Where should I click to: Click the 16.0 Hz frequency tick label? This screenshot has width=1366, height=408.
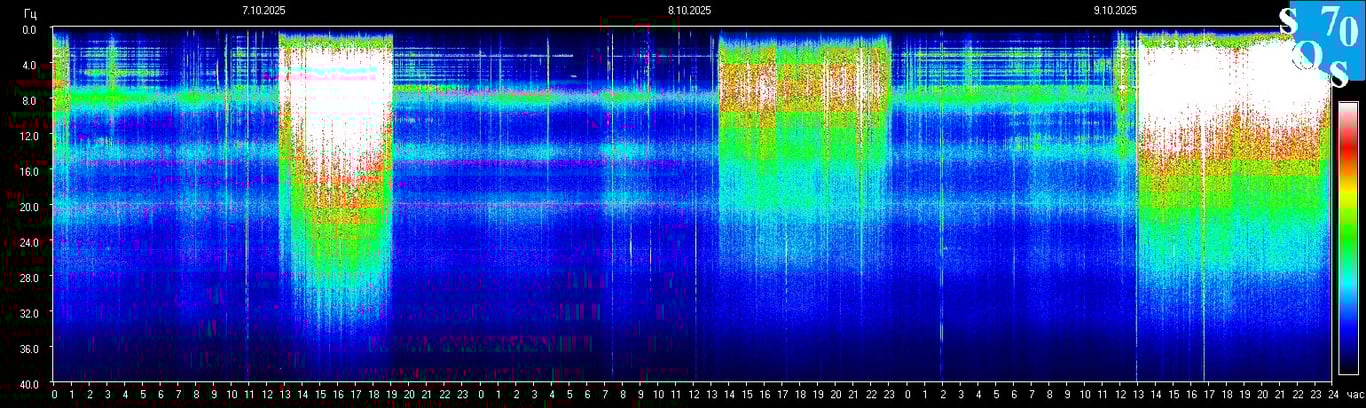[29, 171]
